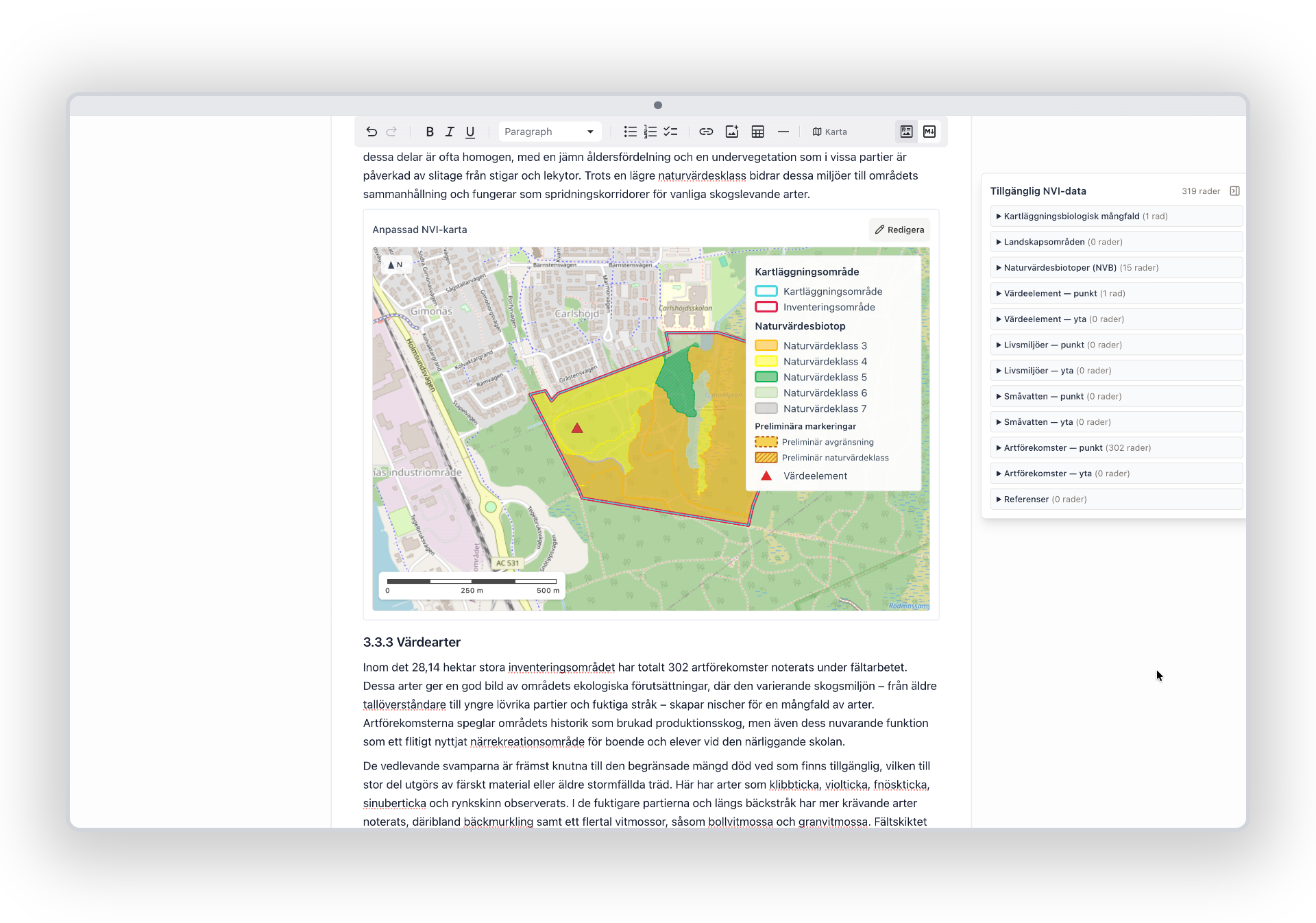Insert an image
Image resolution: width=1316 pixels, height=923 pixels.
(x=732, y=132)
